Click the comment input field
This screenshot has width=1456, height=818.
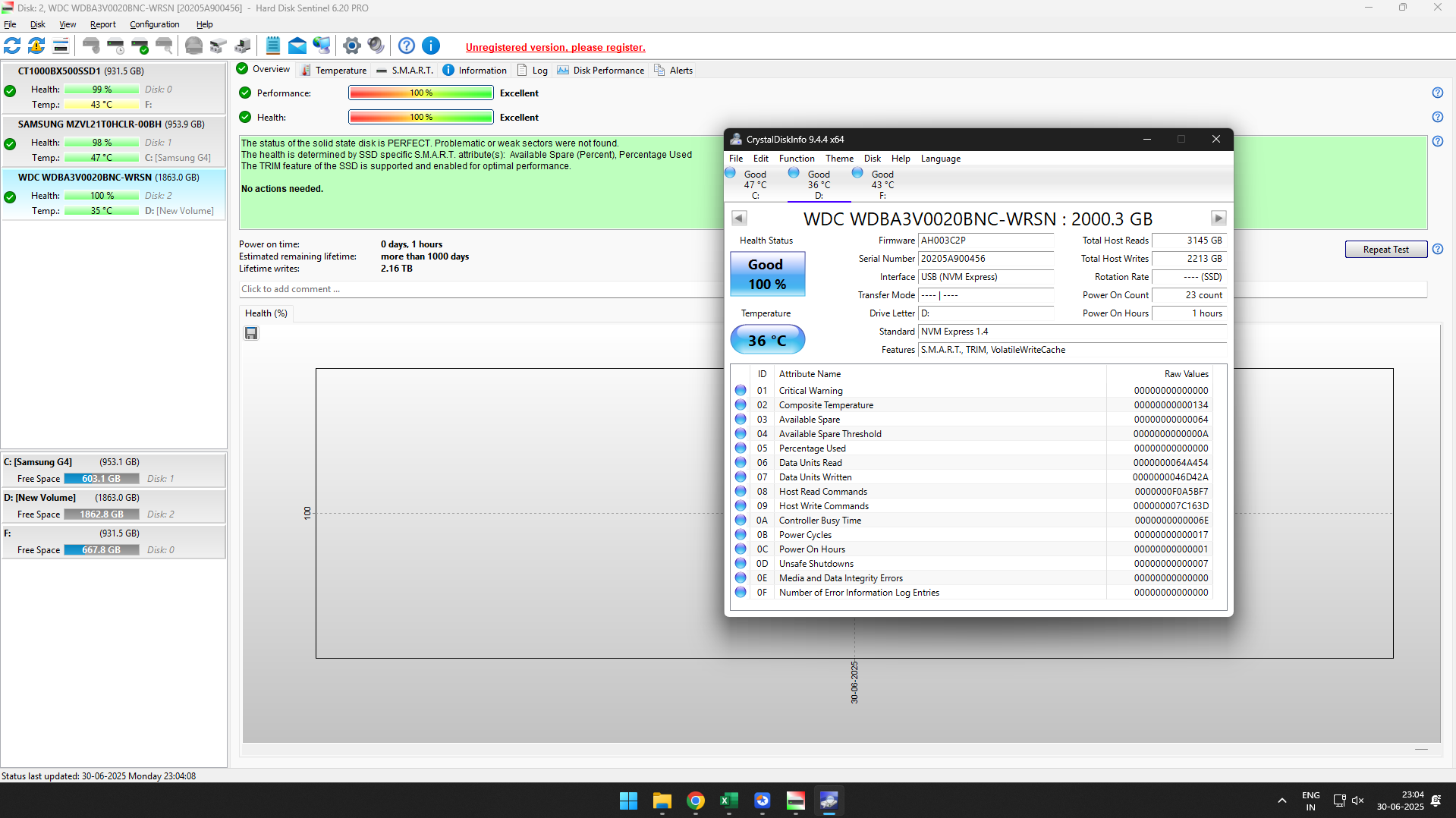(478, 289)
